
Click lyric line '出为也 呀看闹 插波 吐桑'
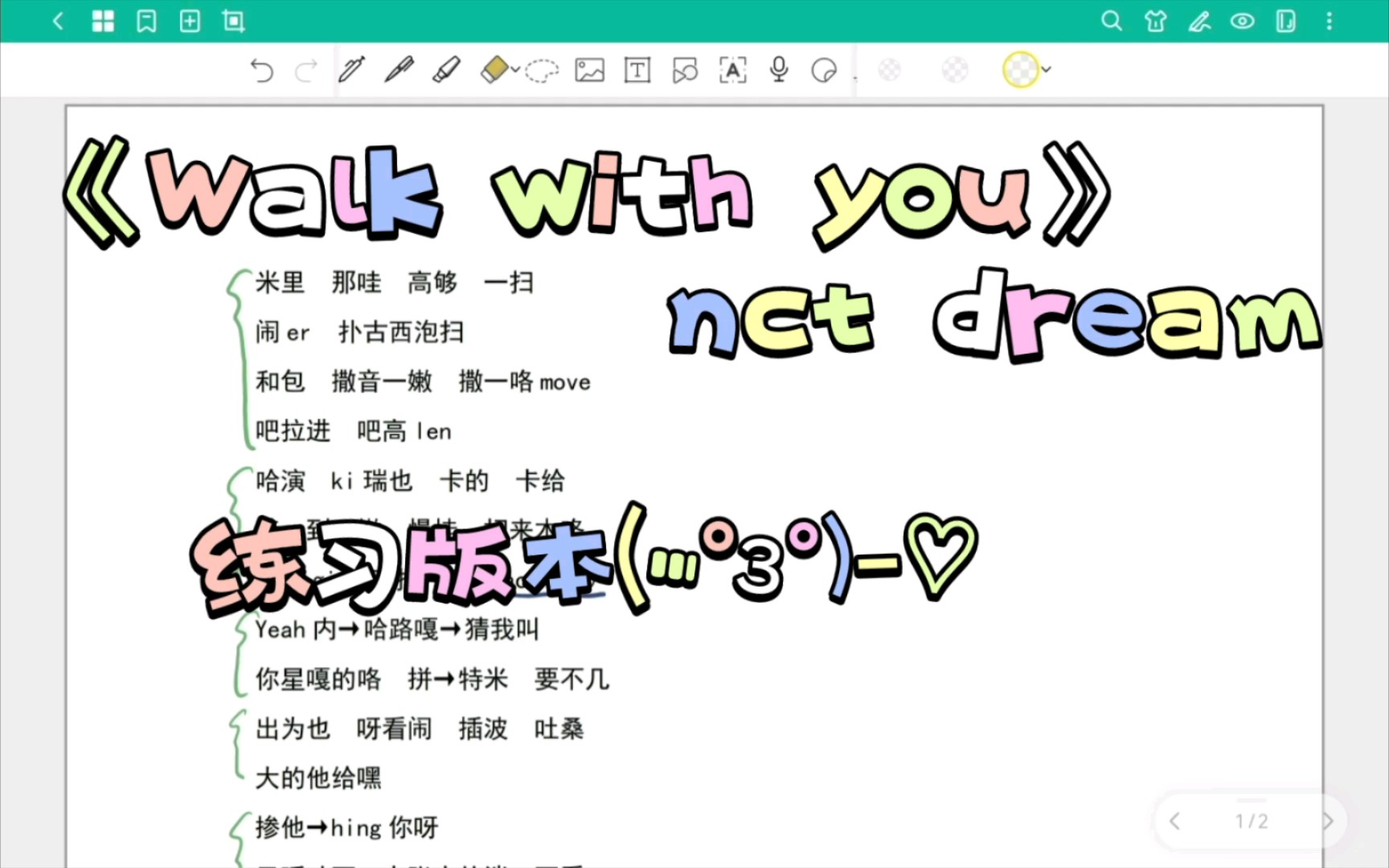pos(420,729)
